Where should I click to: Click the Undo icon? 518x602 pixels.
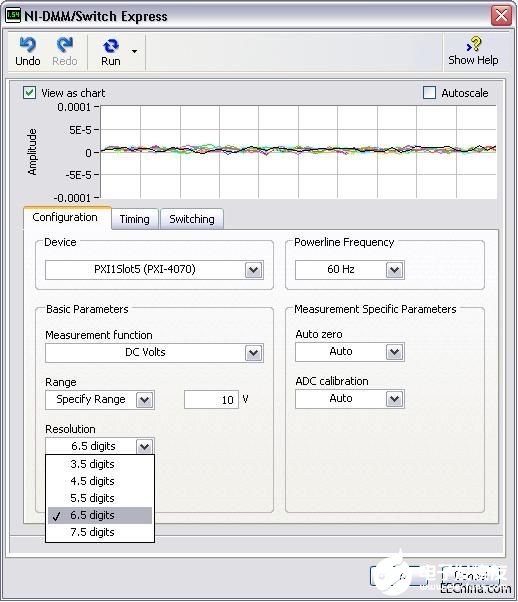pyautogui.click(x=27, y=45)
